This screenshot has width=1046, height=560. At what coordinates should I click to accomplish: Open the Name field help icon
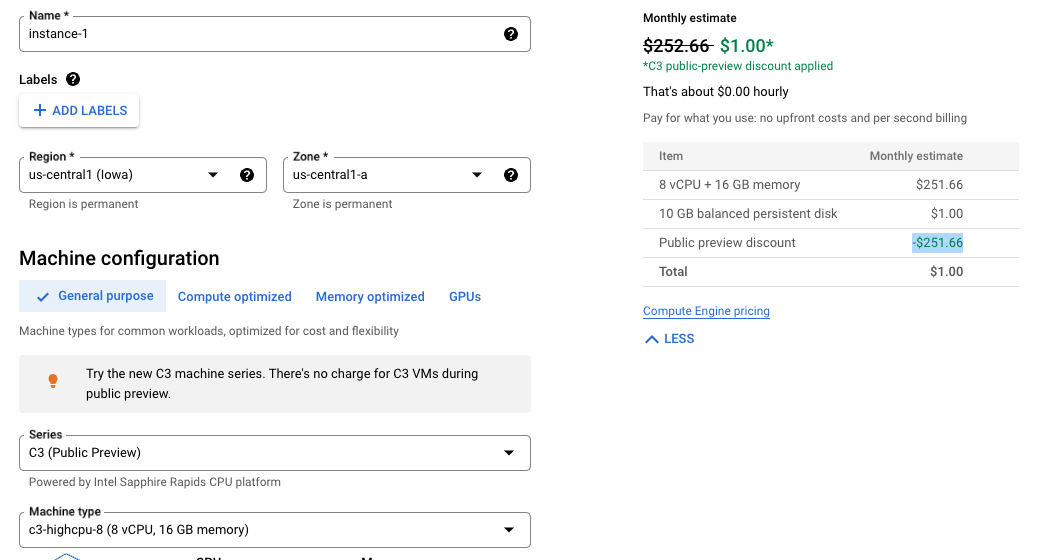[510, 34]
